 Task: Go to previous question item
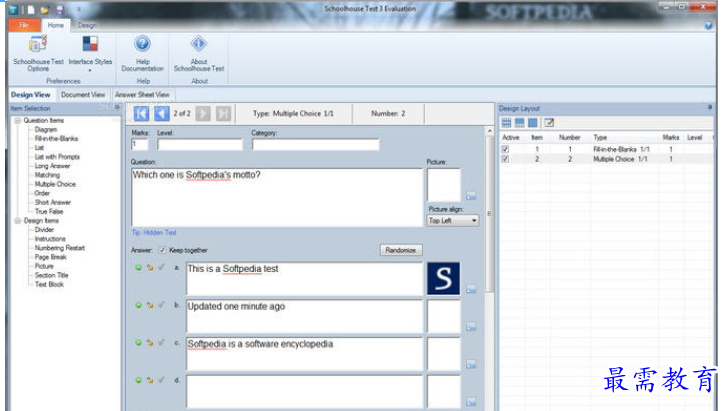point(162,113)
